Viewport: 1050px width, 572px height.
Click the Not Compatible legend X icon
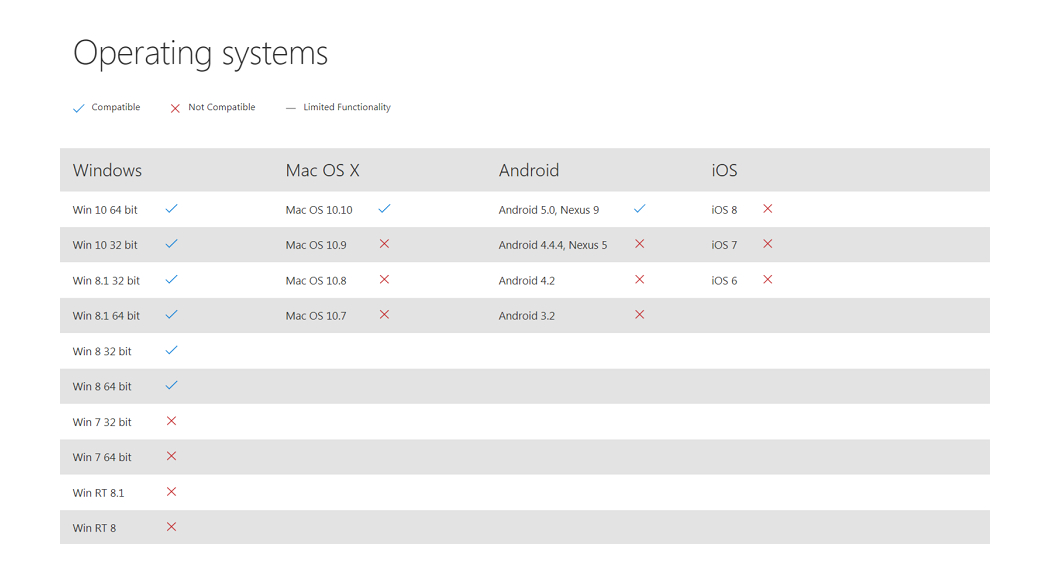tap(175, 109)
